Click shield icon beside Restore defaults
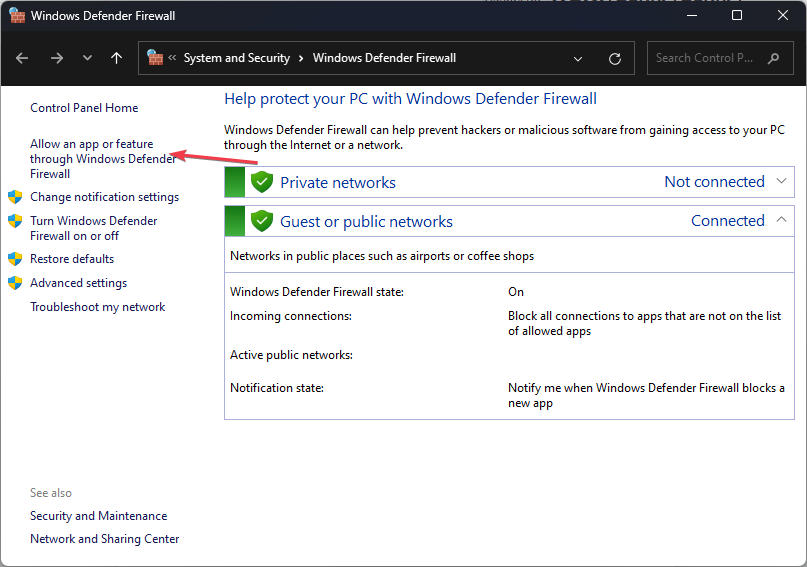807x567 pixels. click(x=15, y=258)
